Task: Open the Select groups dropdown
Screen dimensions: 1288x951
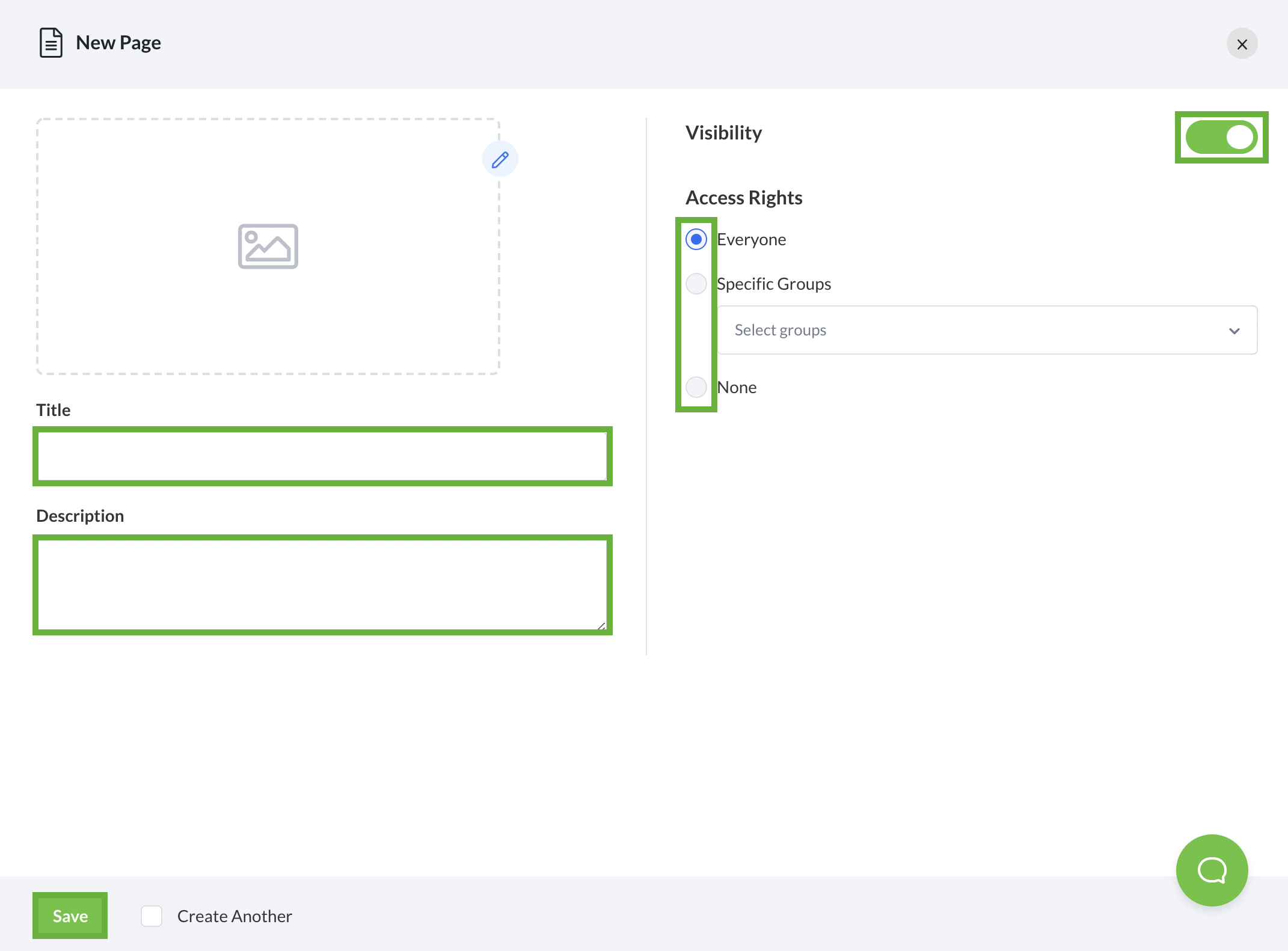Action: click(986, 330)
